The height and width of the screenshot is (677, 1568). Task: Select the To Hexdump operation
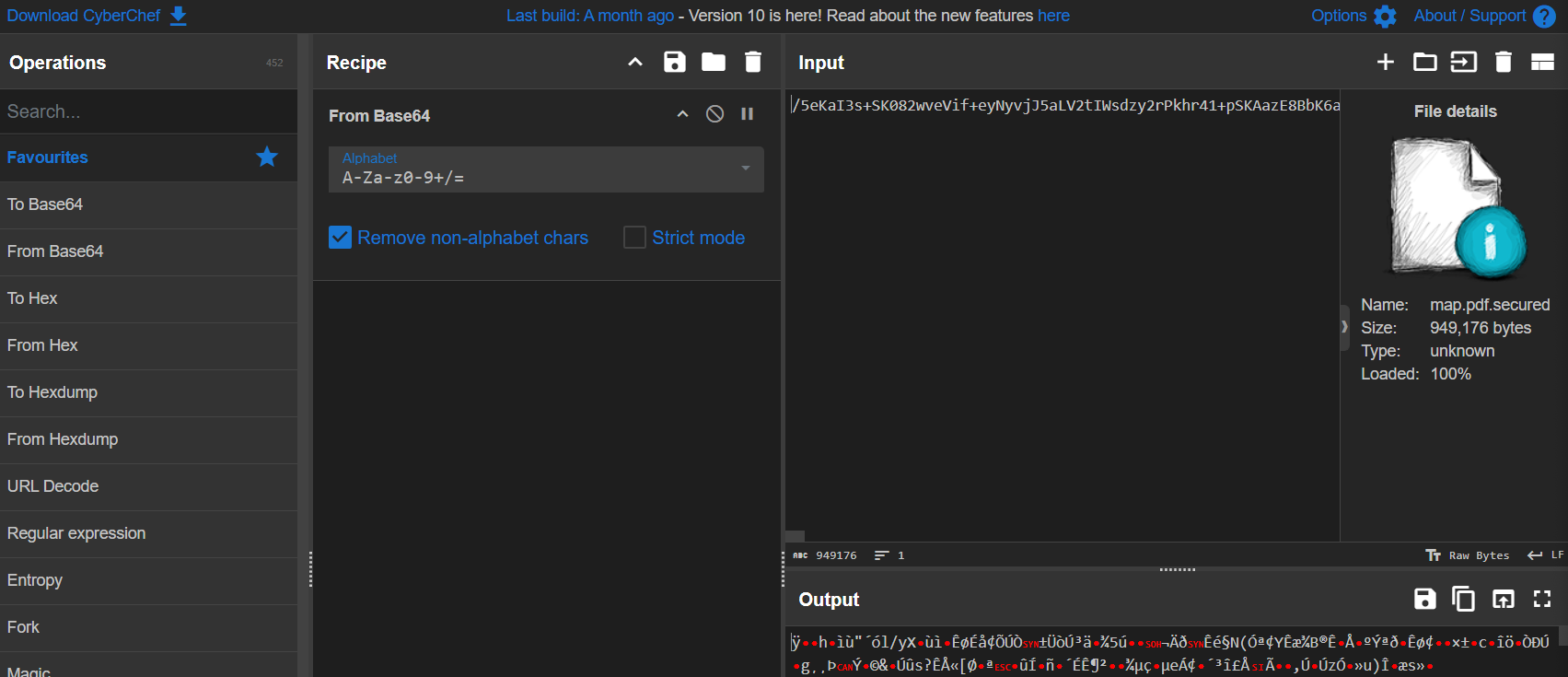(148, 392)
